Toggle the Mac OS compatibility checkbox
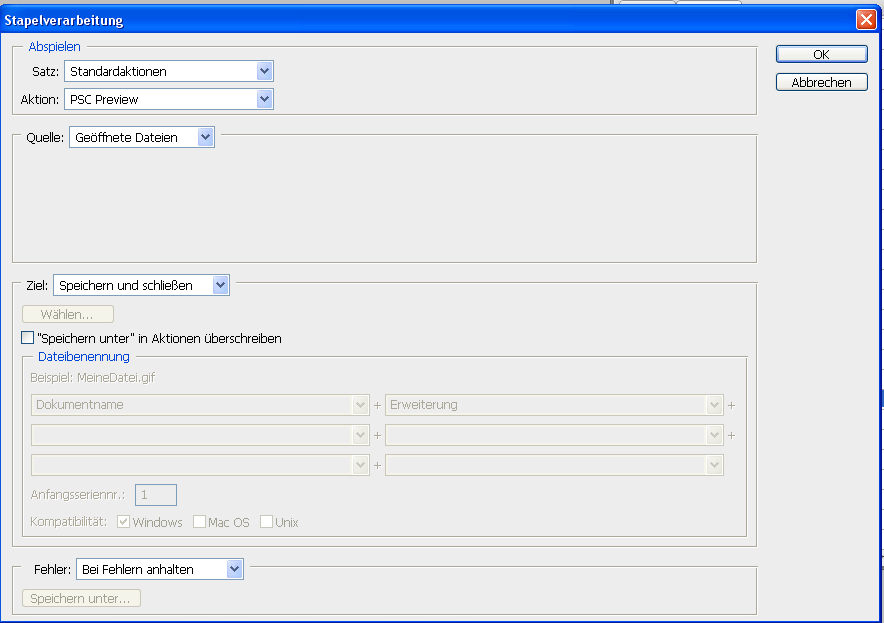The width and height of the screenshot is (884, 623). 199,522
